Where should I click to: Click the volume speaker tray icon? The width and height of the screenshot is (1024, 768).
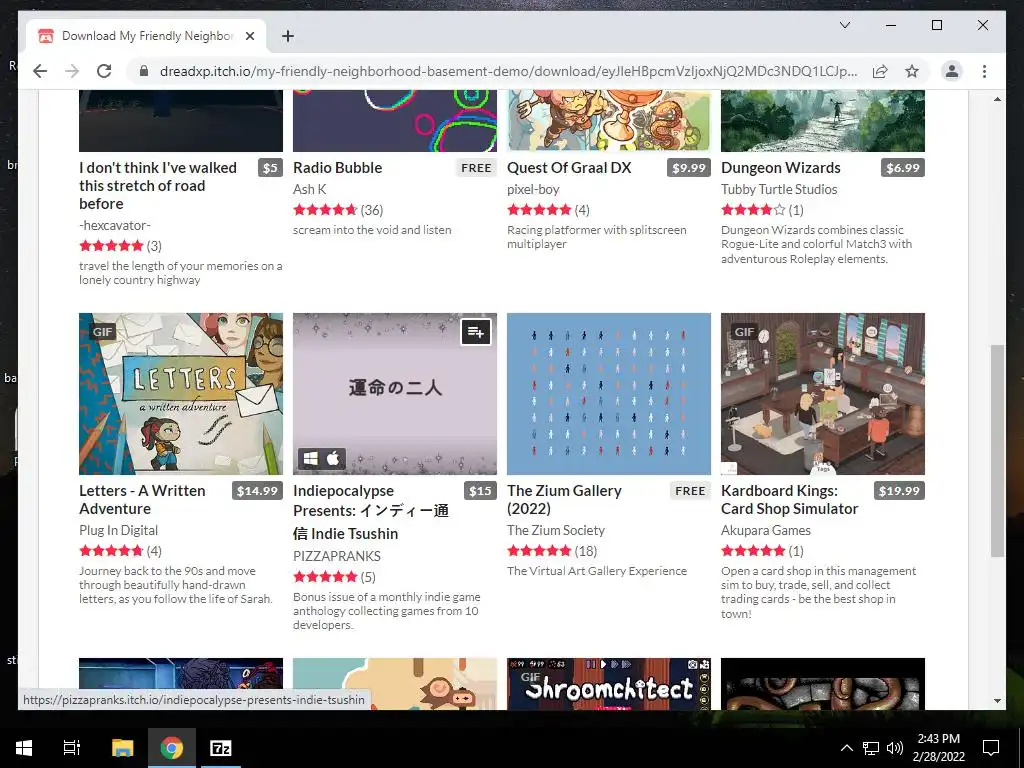pos(895,748)
